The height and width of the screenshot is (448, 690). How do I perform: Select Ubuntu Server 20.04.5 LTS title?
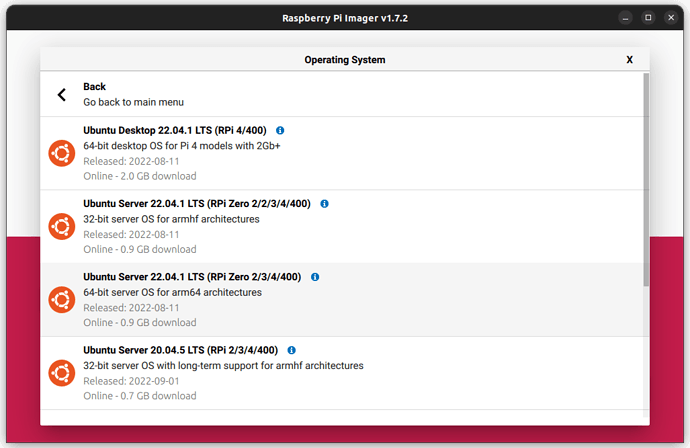[x=180, y=350]
